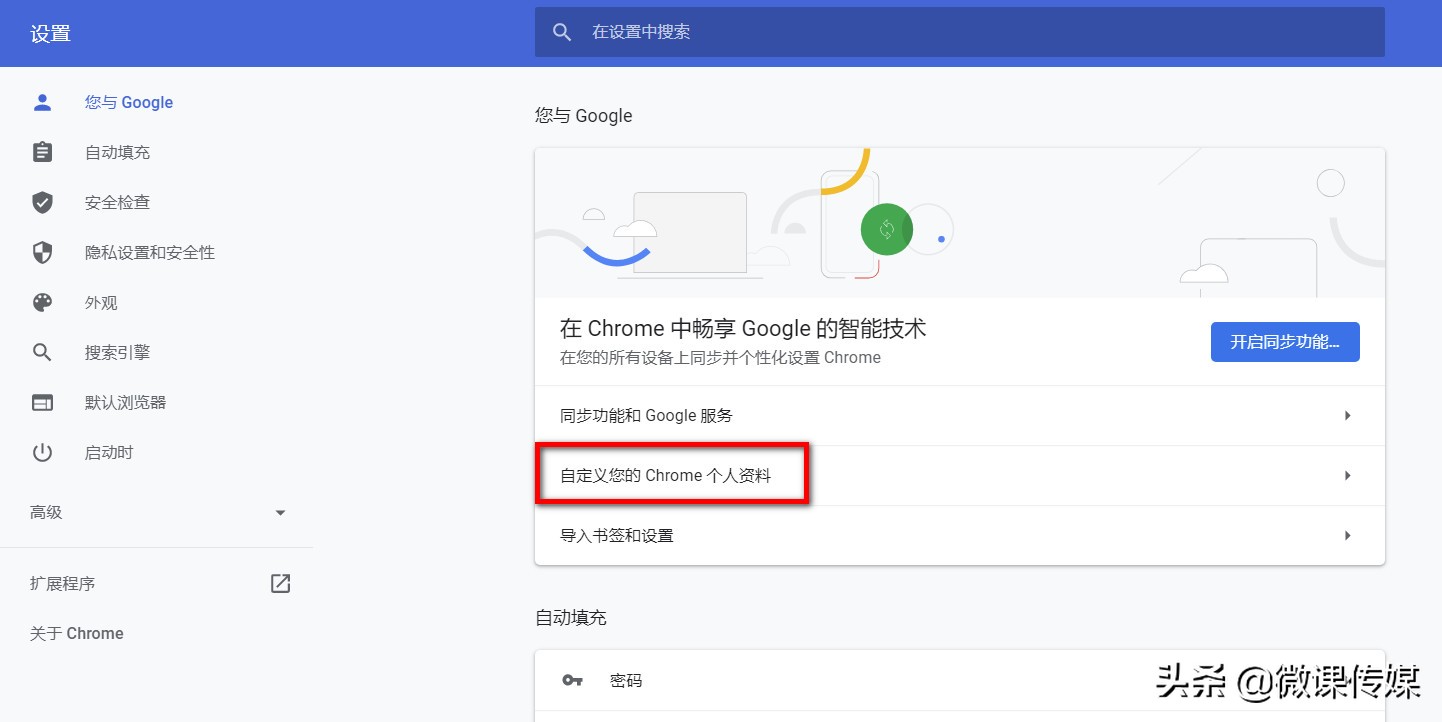
Task: Click the magnifier icon for 搜索引擎
Action: 42,352
